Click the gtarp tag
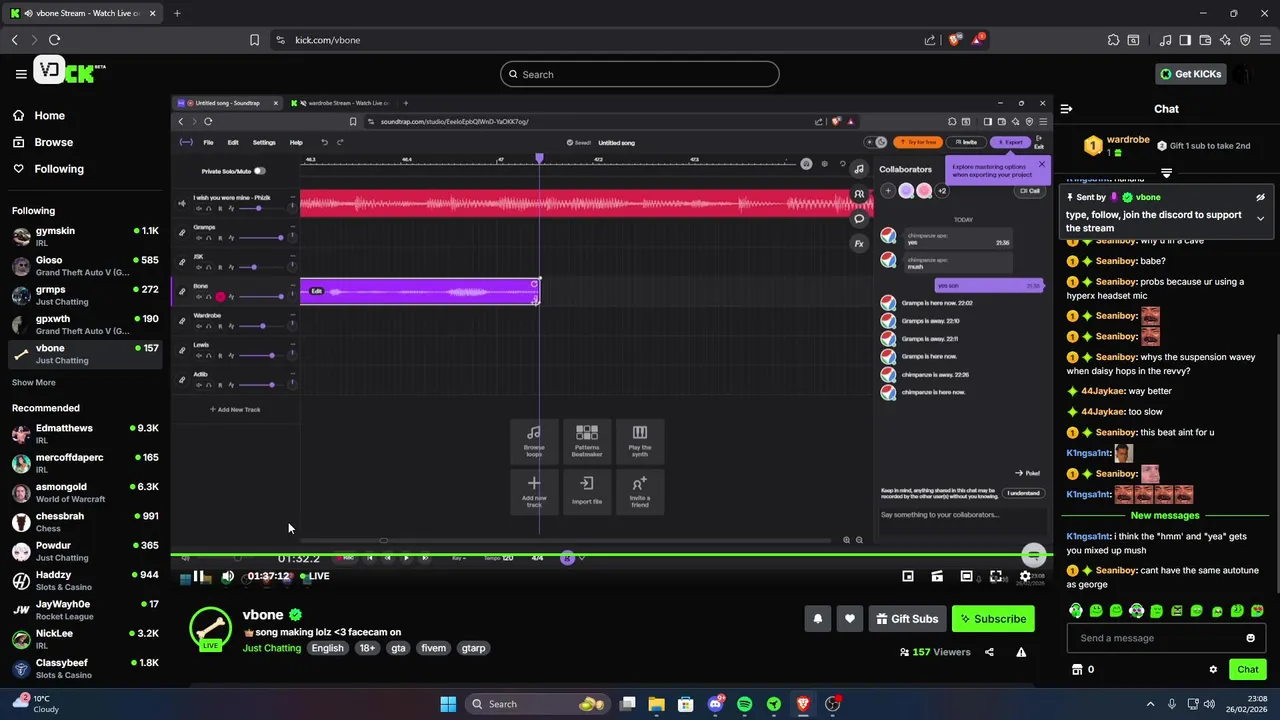This screenshot has height=720, width=1280. [x=473, y=648]
